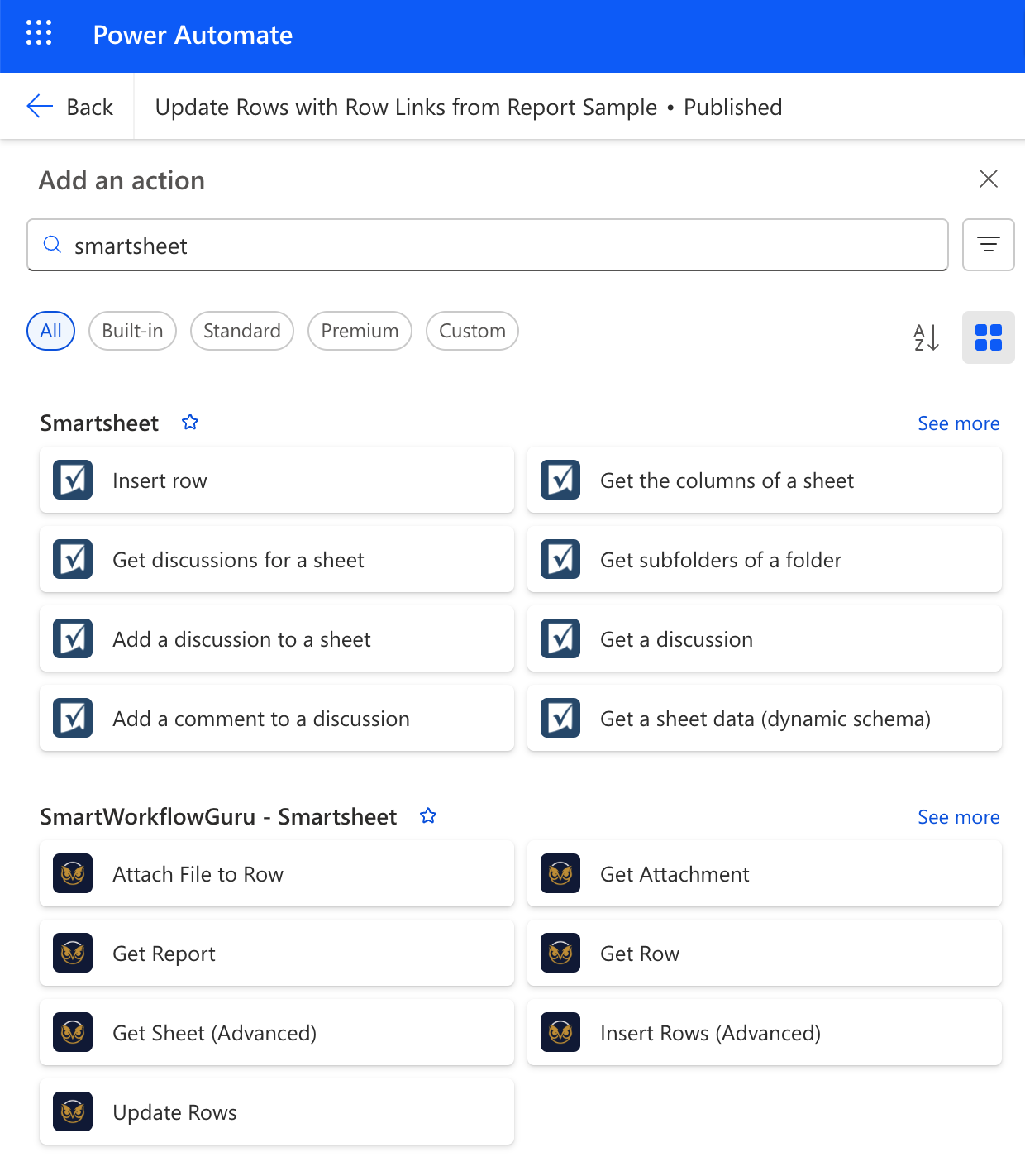Open the filter options button
Image resolution: width=1025 pixels, height=1176 pixels.
[989, 245]
